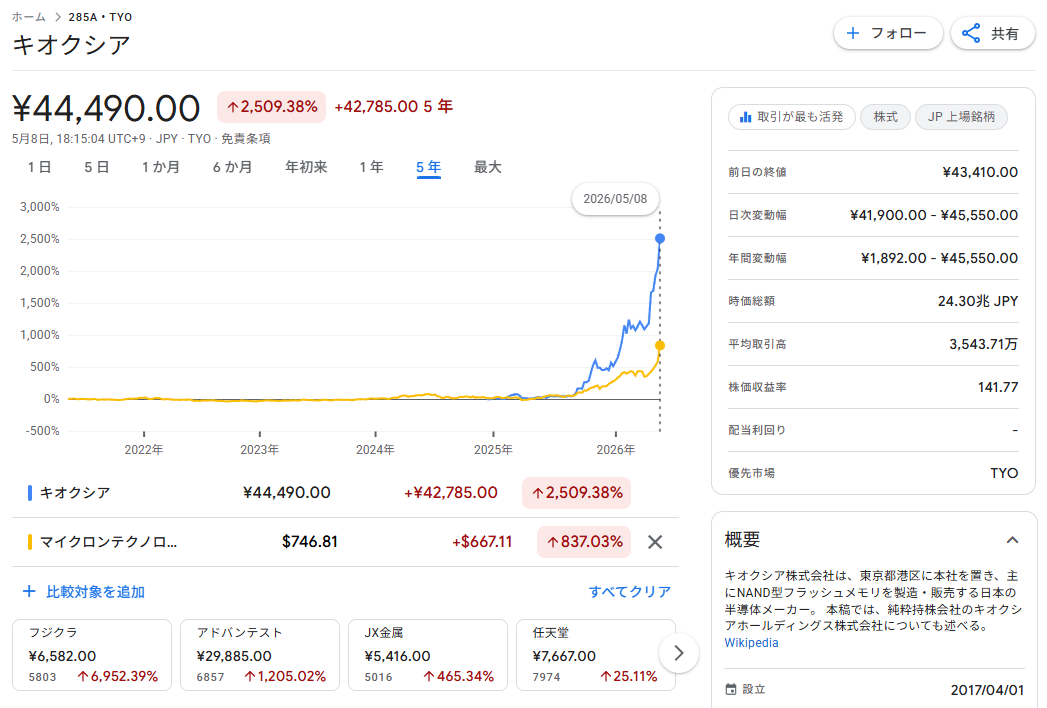Select the 1年 time range tab
Screen dimensions: 1047x708
click(x=371, y=168)
